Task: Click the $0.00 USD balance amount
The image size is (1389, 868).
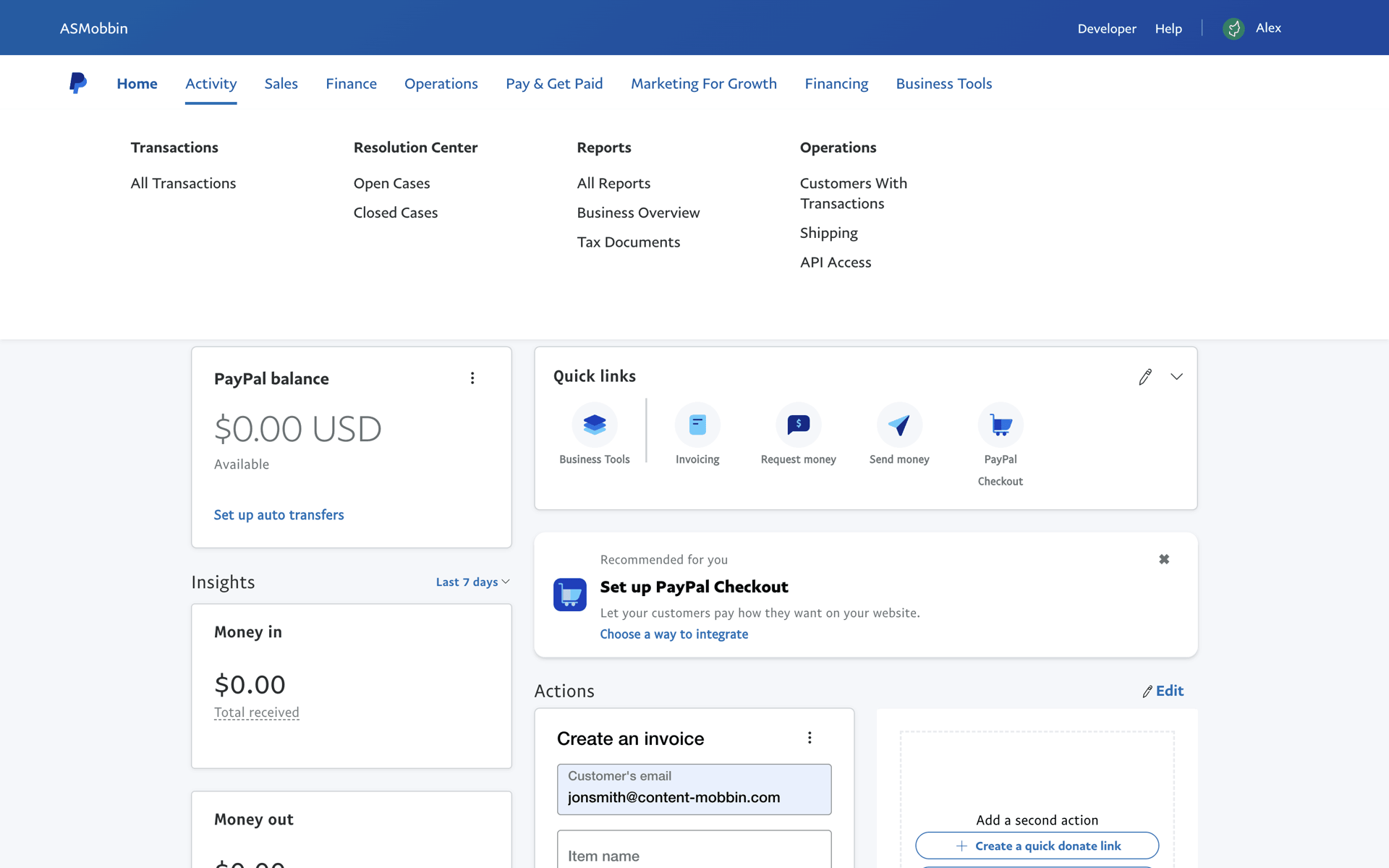Action: 297,429
